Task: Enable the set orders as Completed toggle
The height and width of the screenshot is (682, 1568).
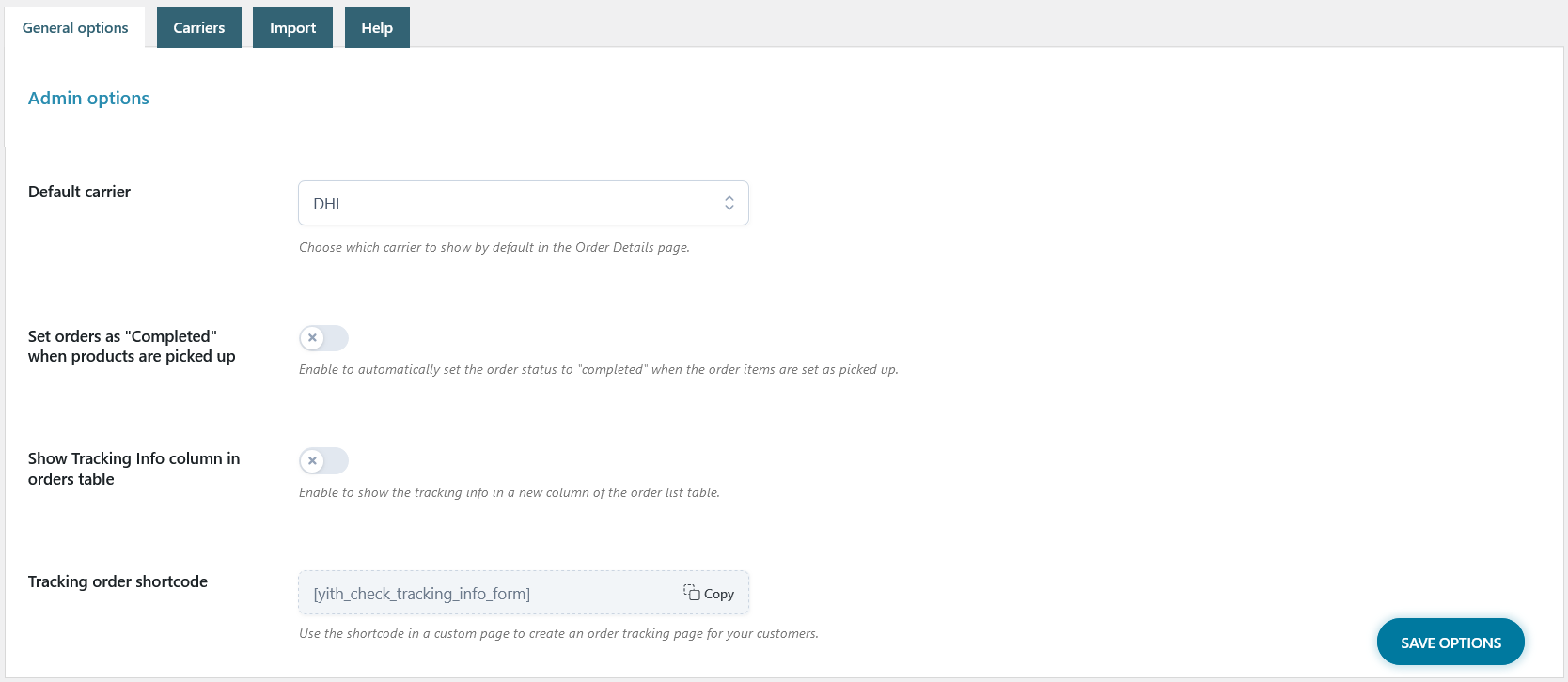Action: (323, 338)
